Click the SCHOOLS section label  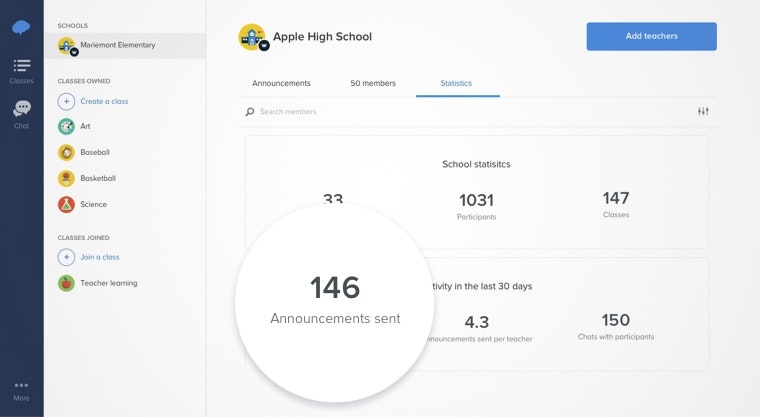coord(73,26)
